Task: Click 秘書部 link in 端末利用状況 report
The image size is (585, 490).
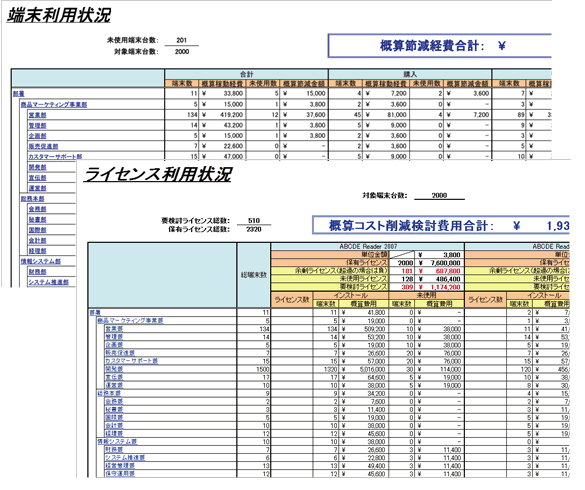Action: pyautogui.click(x=38, y=219)
